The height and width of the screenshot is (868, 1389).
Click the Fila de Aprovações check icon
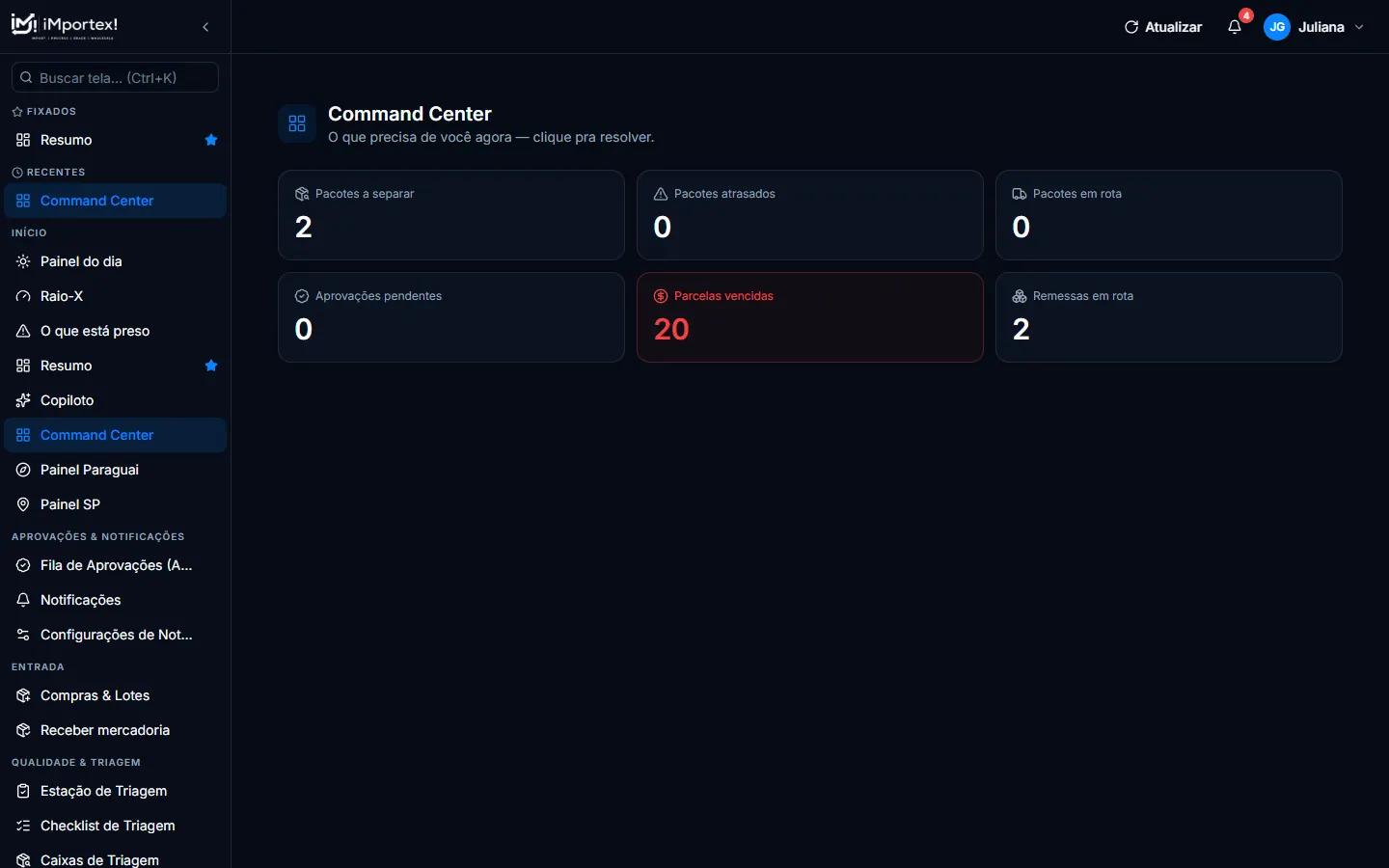(x=23, y=565)
